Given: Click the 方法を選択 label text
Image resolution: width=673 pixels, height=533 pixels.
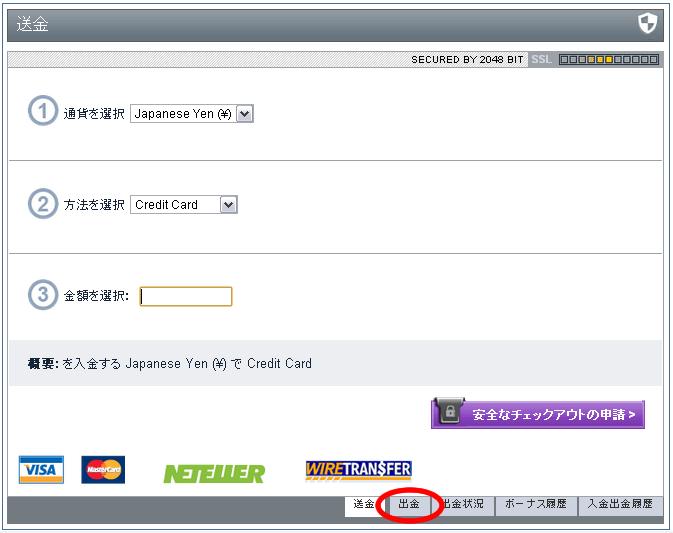Looking at the screenshot, I should (94, 205).
